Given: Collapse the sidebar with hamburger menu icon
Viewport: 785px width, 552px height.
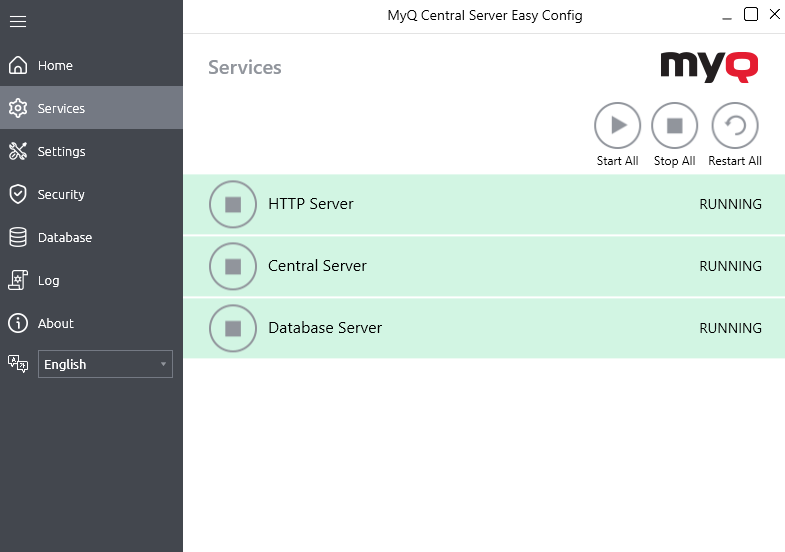Looking at the screenshot, I should pyautogui.click(x=17, y=21).
